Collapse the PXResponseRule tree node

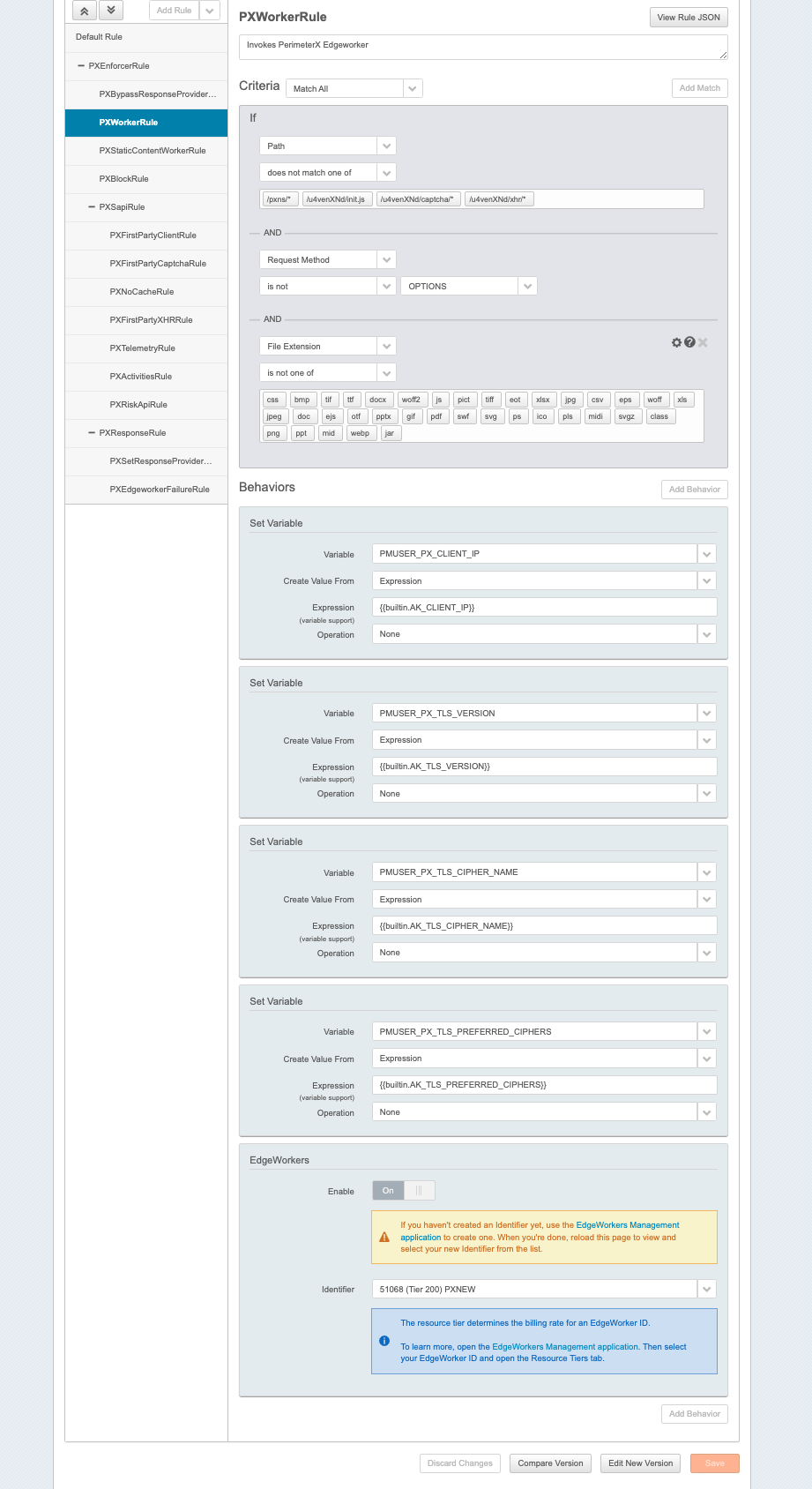tap(92, 433)
